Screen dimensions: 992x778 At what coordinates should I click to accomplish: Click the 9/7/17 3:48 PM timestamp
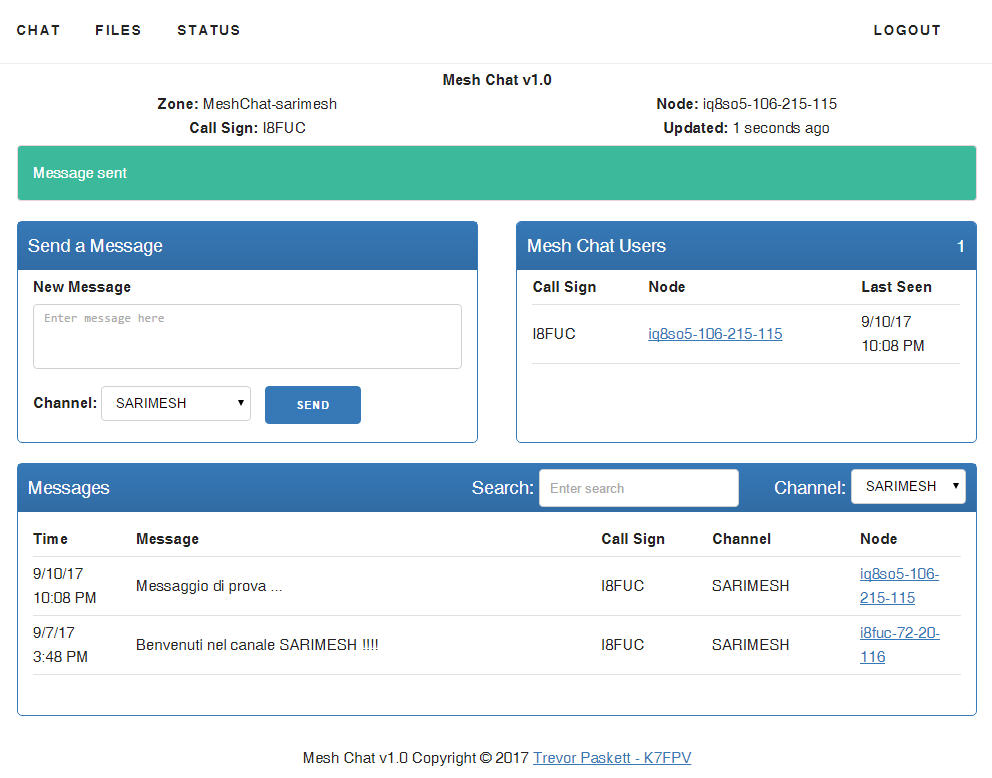click(60, 645)
